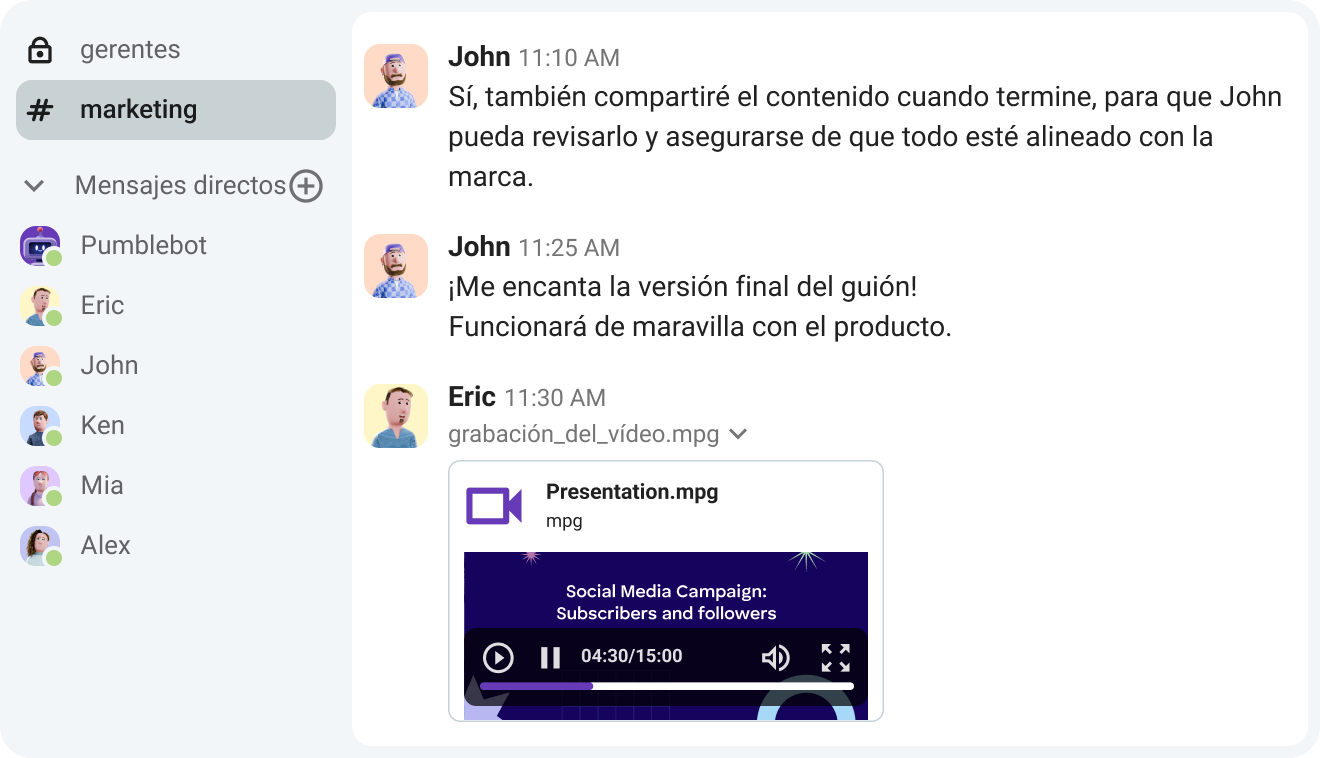Click John's name above his 11:25 AM message
Viewport: 1320px width, 758px height.
pos(479,247)
